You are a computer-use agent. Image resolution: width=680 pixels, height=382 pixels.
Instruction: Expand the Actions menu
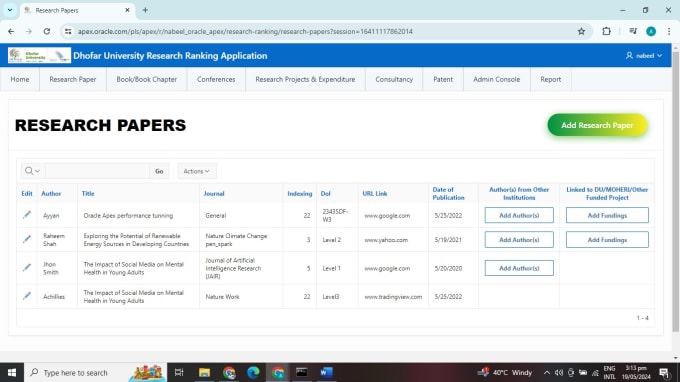pos(196,171)
